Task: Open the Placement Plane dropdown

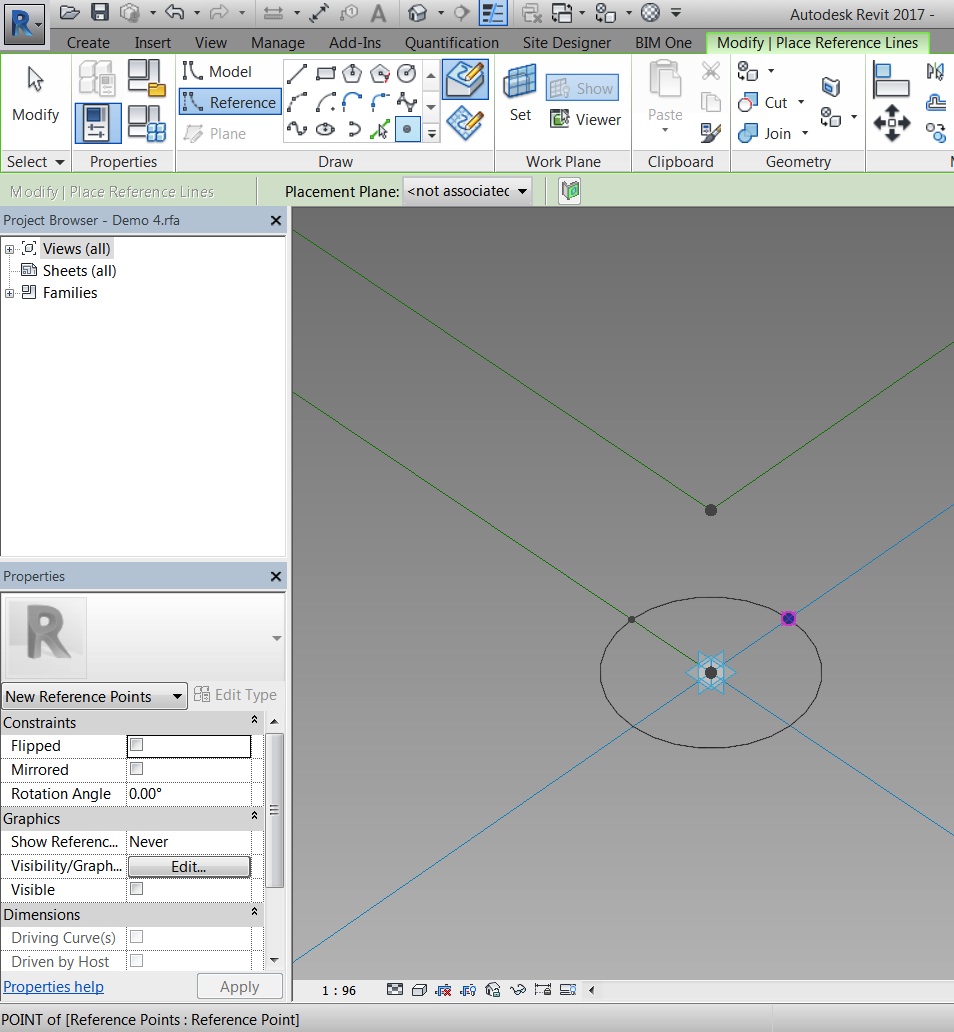Action: pyautogui.click(x=522, y=190)
